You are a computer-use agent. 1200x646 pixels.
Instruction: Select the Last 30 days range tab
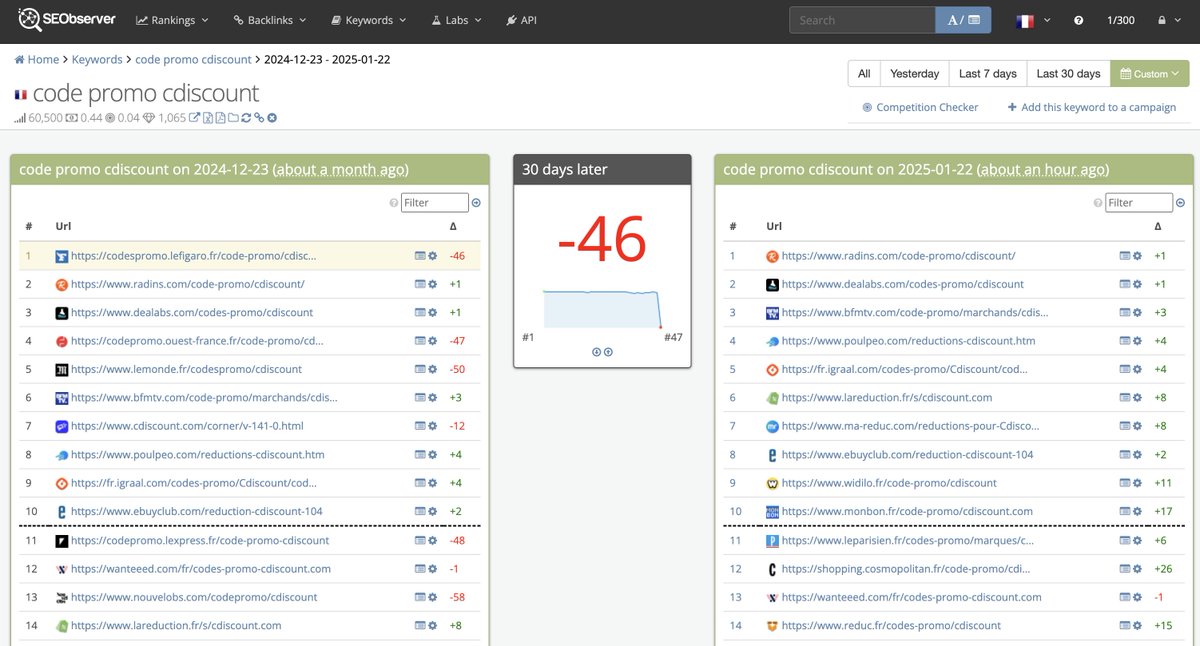coord(1069,74)
